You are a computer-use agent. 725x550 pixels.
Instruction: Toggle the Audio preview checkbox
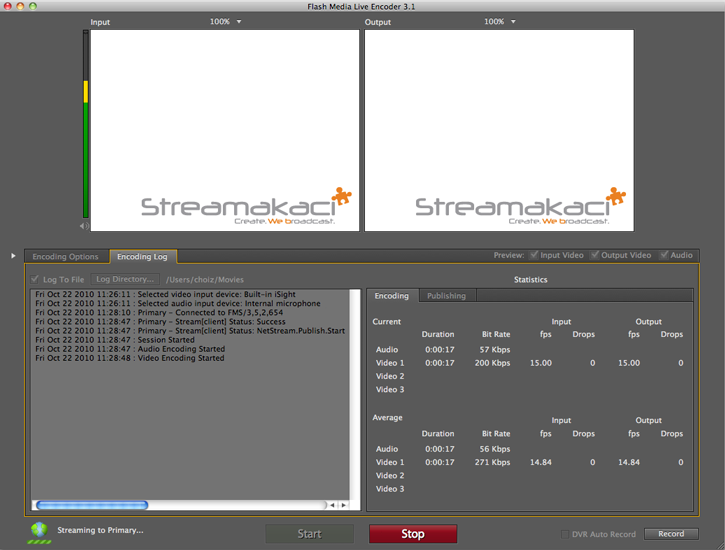coord(664,255)
